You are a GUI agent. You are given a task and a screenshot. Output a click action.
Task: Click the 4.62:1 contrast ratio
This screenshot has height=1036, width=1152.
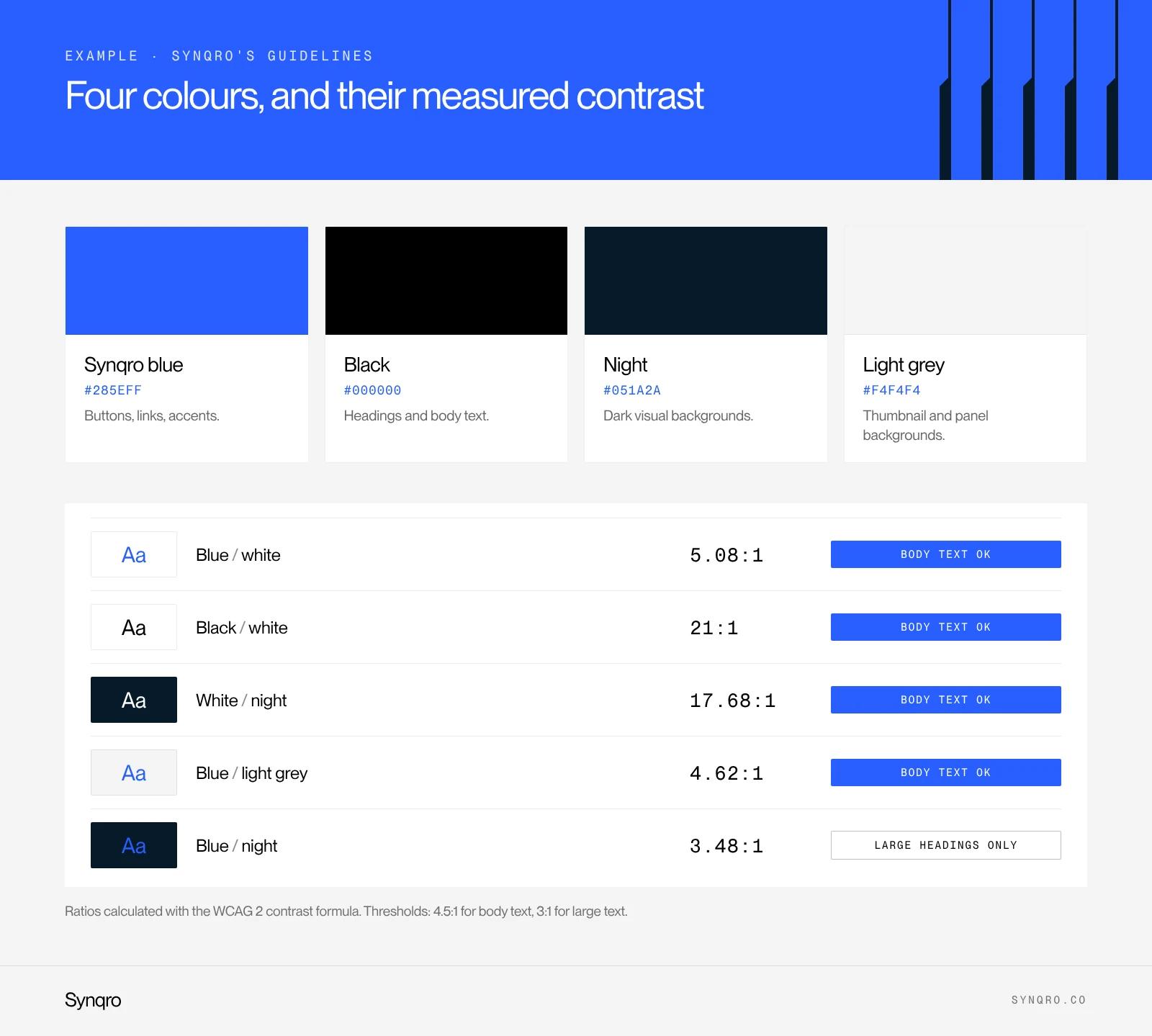click(x=726, y=773)
